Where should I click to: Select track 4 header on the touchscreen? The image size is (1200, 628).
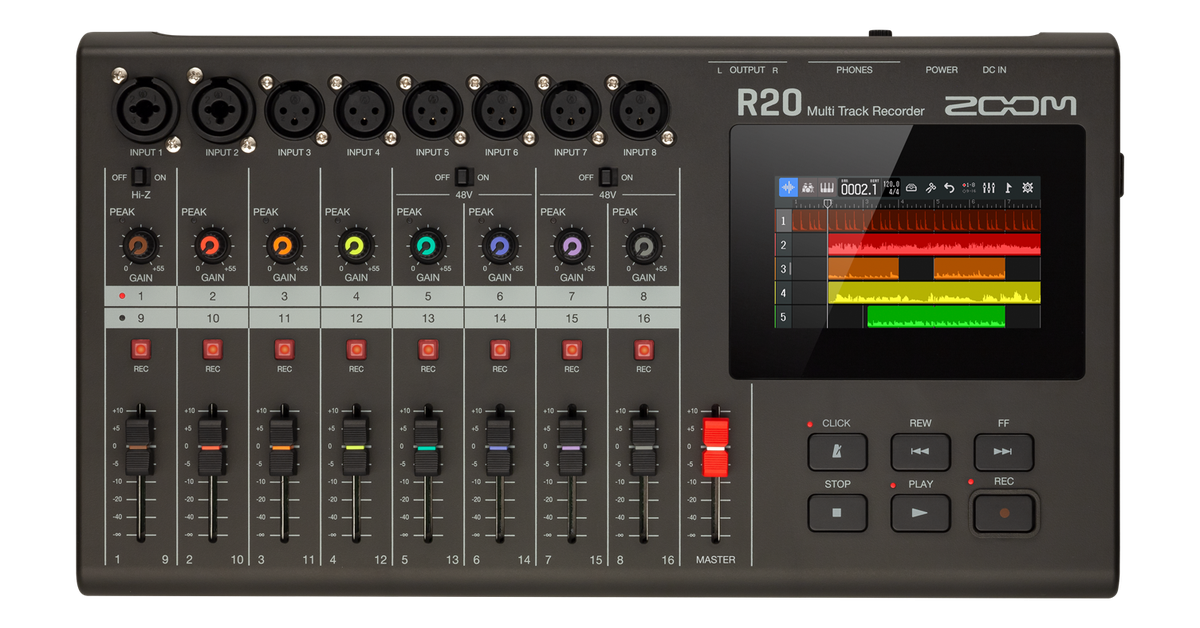pos(785,293)
